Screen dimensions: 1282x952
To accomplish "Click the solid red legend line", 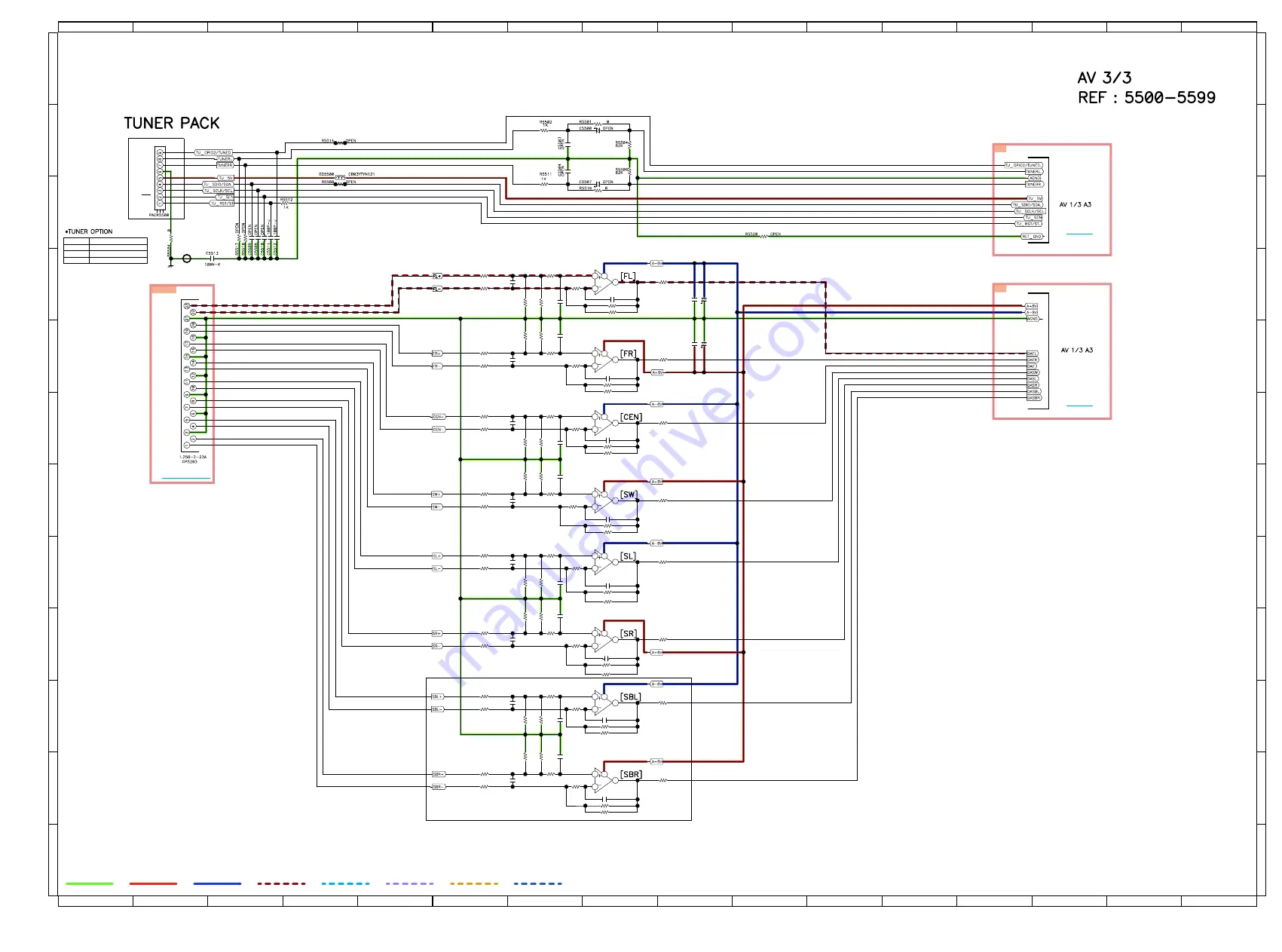I will click(x=153, y=883).
